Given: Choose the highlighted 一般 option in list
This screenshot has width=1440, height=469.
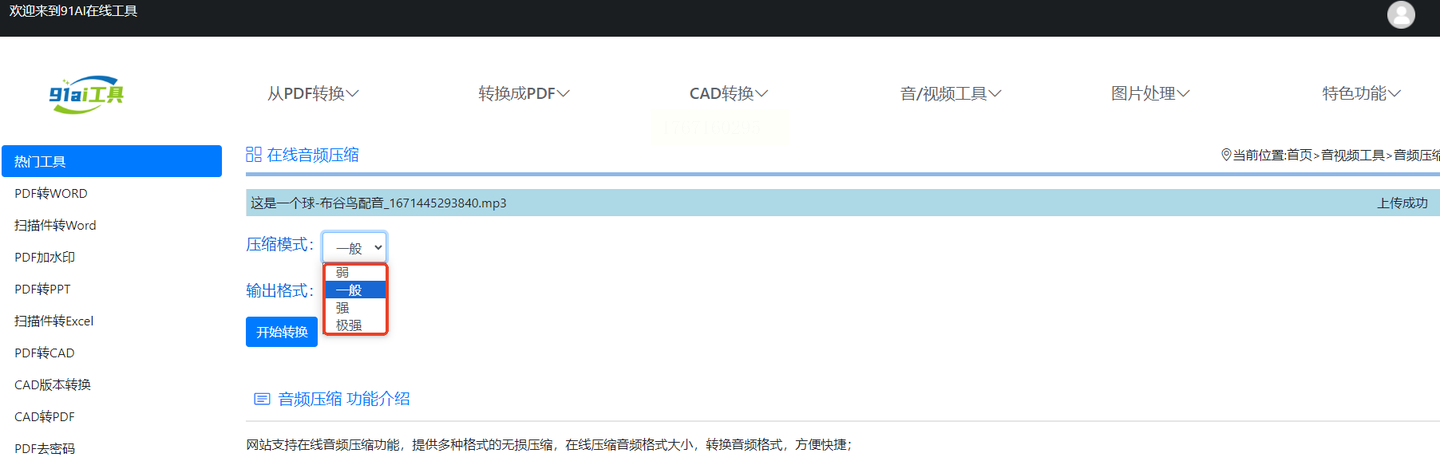Looking at the screenshot, I should pos(355,290).
